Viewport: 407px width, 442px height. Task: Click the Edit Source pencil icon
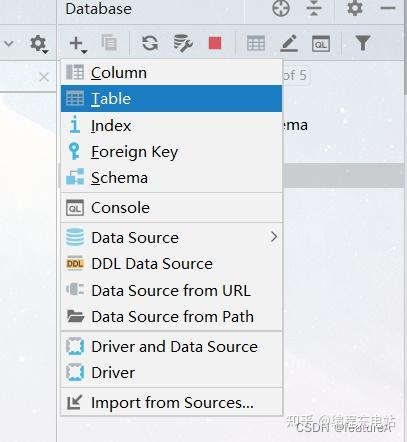[289, 43]
